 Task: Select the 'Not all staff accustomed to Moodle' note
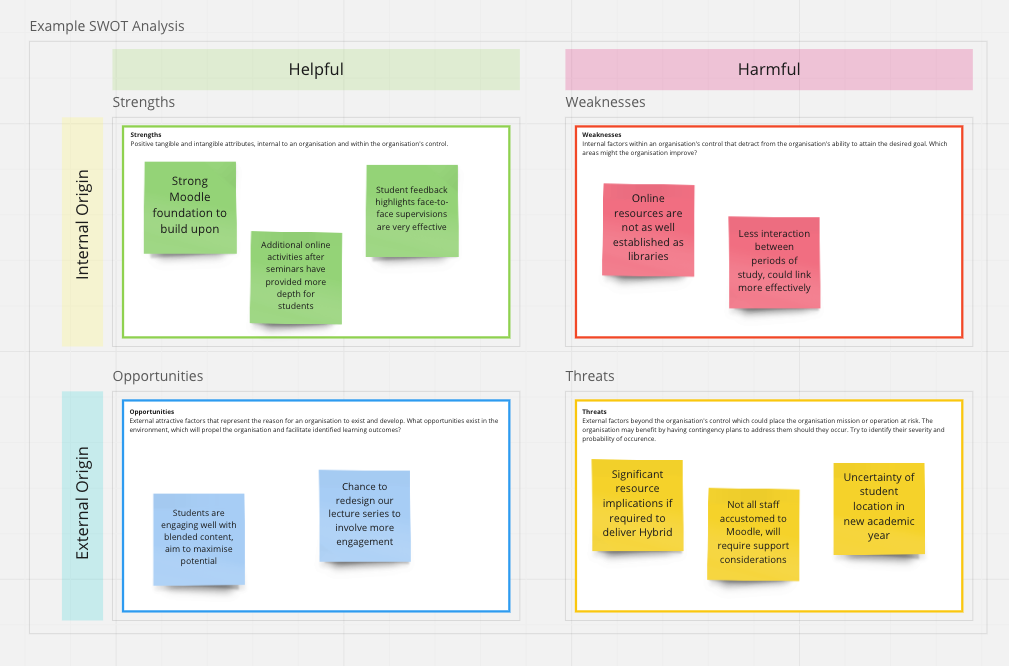(753, 533)
